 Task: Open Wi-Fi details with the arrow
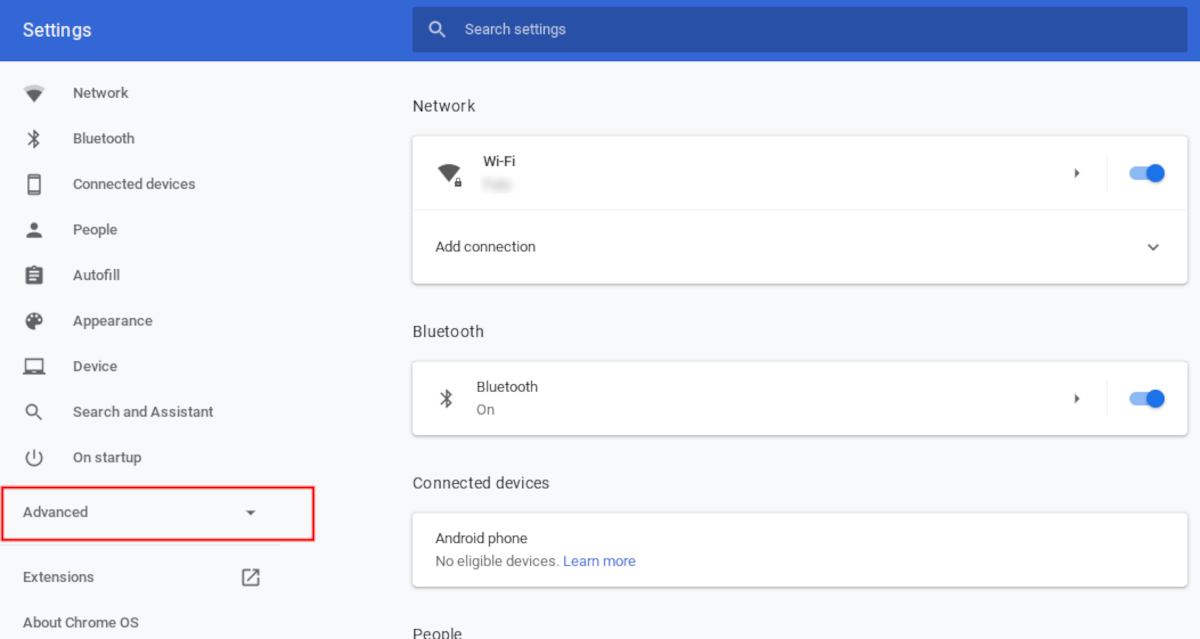tap(1077, 172)
